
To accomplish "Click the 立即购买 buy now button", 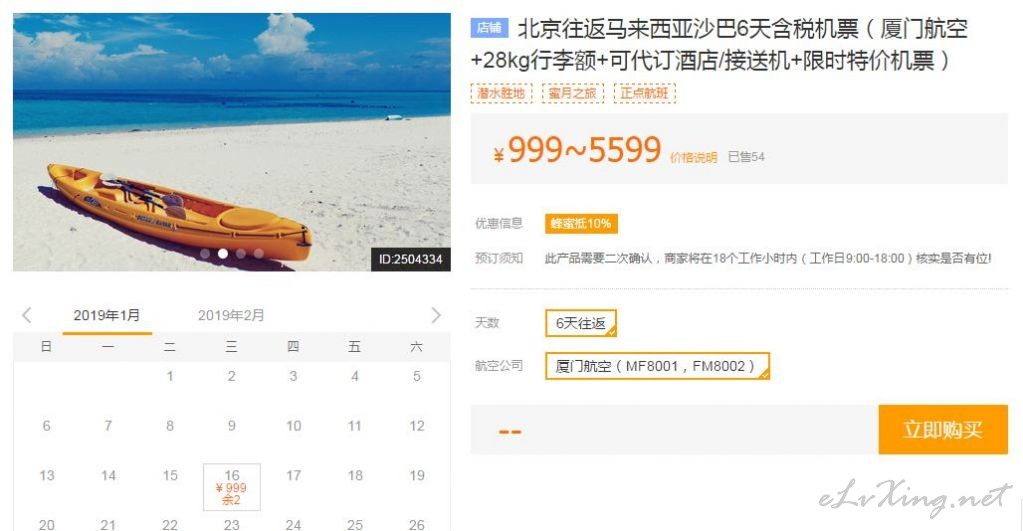I will [943, 429].
